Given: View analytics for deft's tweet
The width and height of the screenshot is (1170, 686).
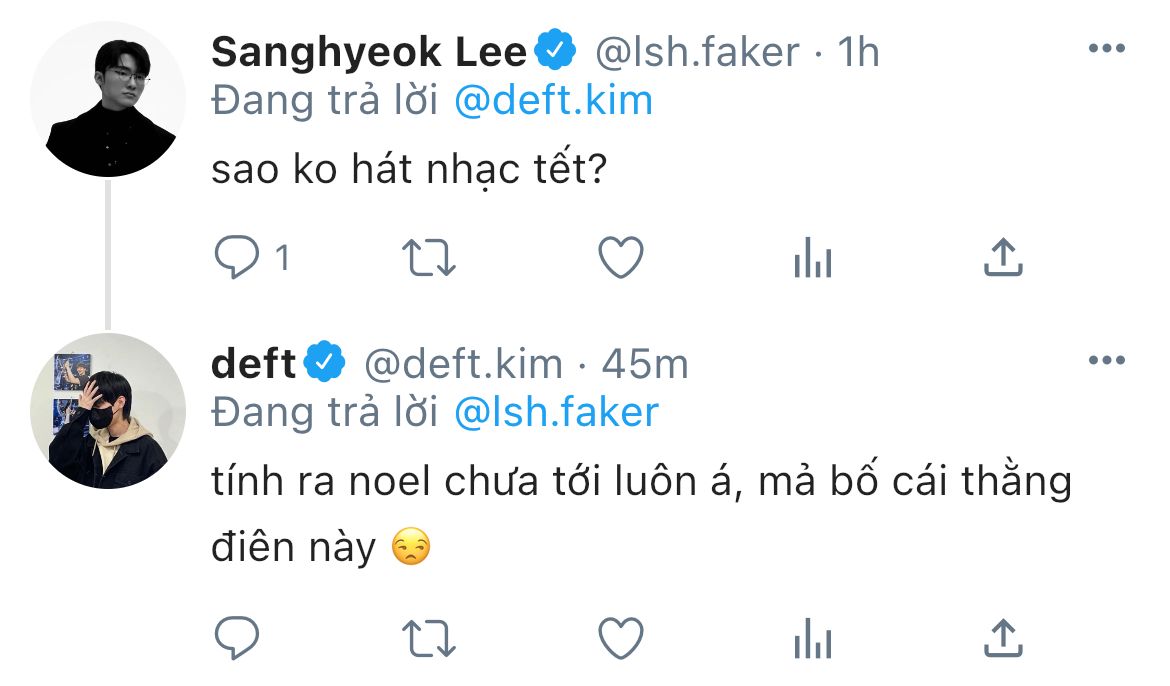Looking at the screenshot, I should [812, 638].
